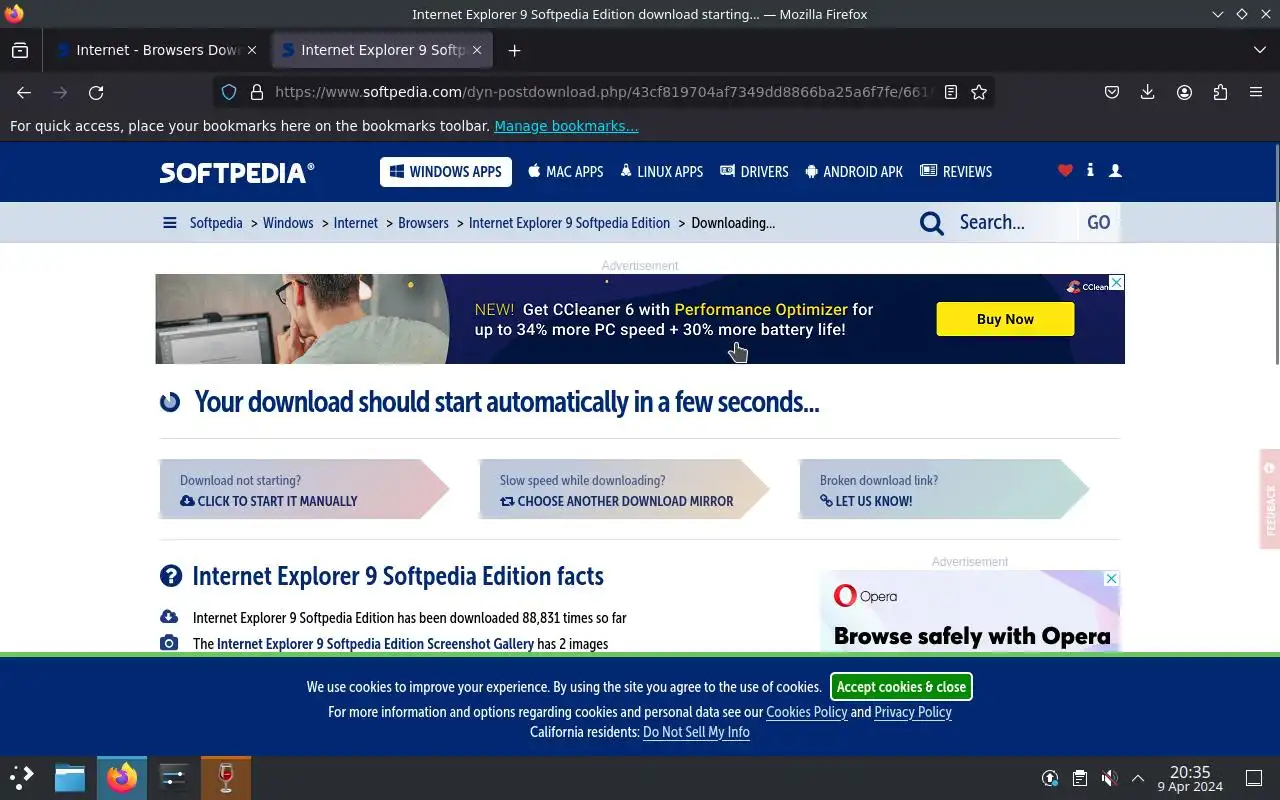Screen dimensions: 1280x800
Task: Select Mac Apps category
Action: [x=566, y=172]
